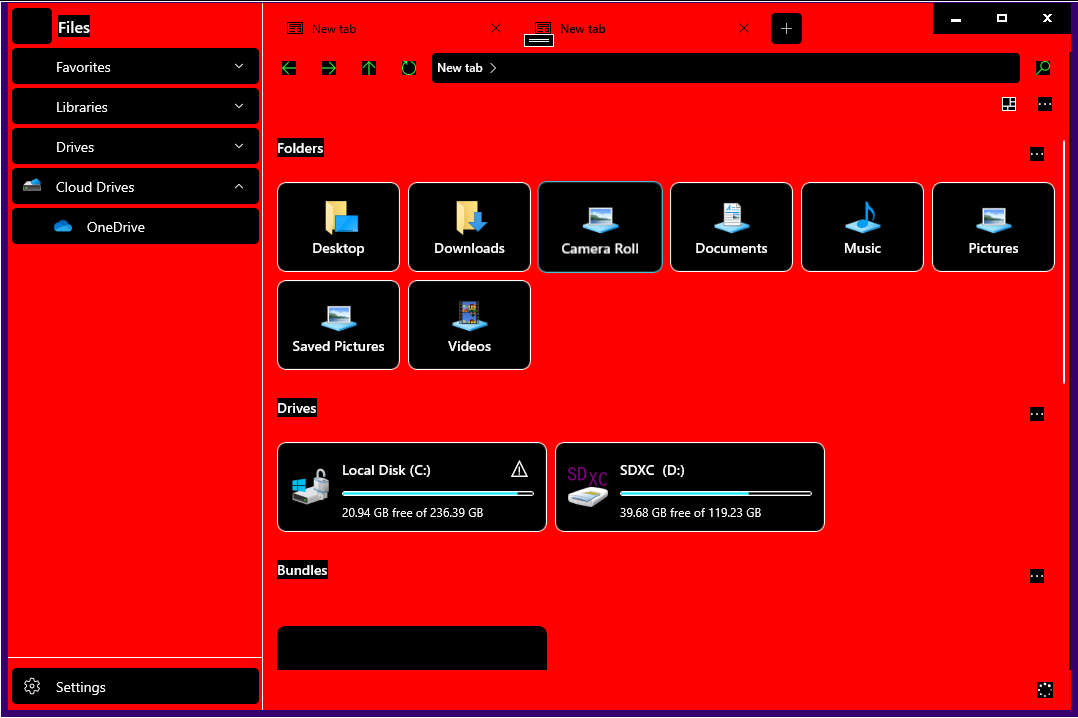Click the dotted circle icon at bottom right

pyautogui.click(x=1044, y=690)
